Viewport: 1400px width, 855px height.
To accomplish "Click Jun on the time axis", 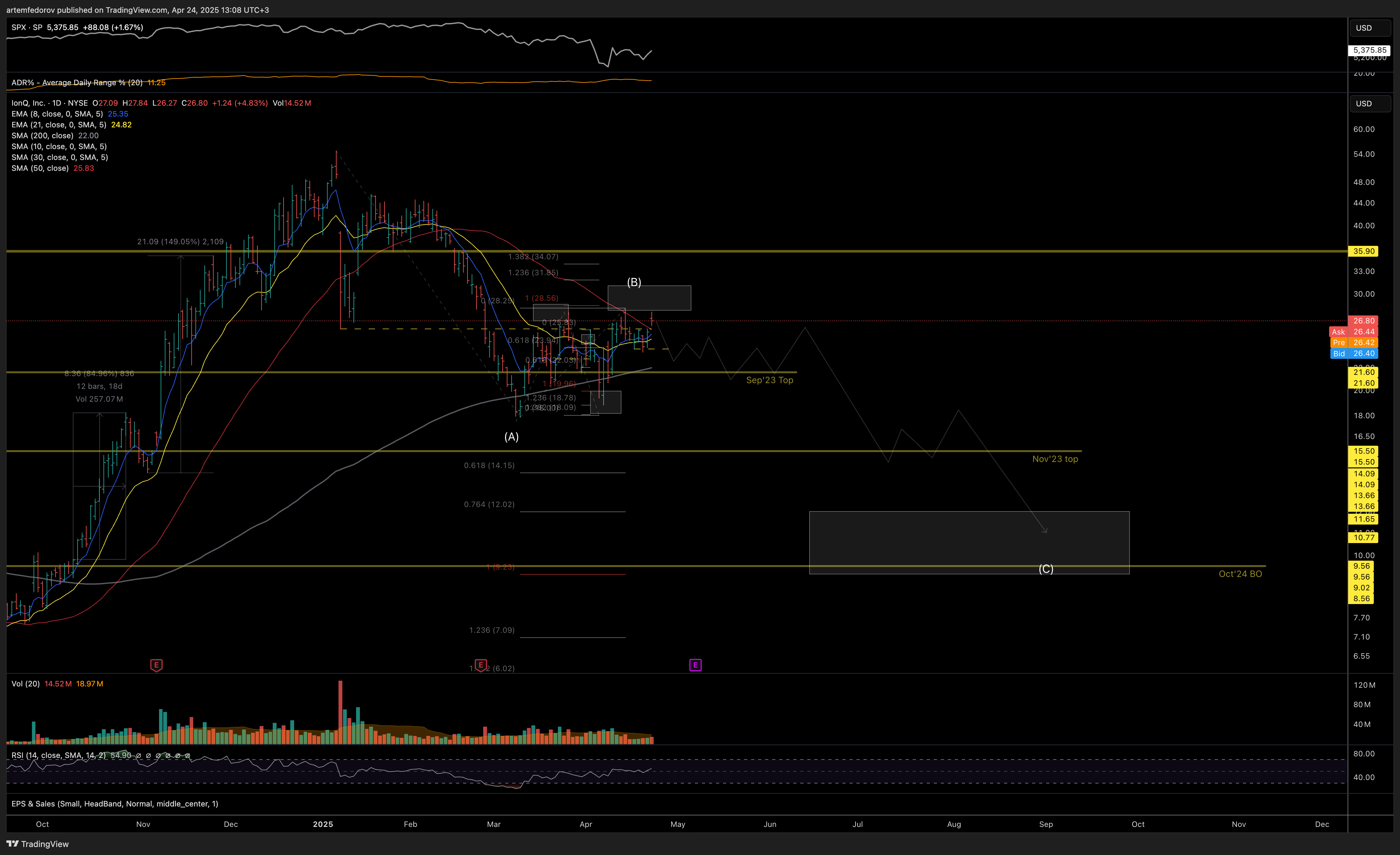I will coord(770,824).
